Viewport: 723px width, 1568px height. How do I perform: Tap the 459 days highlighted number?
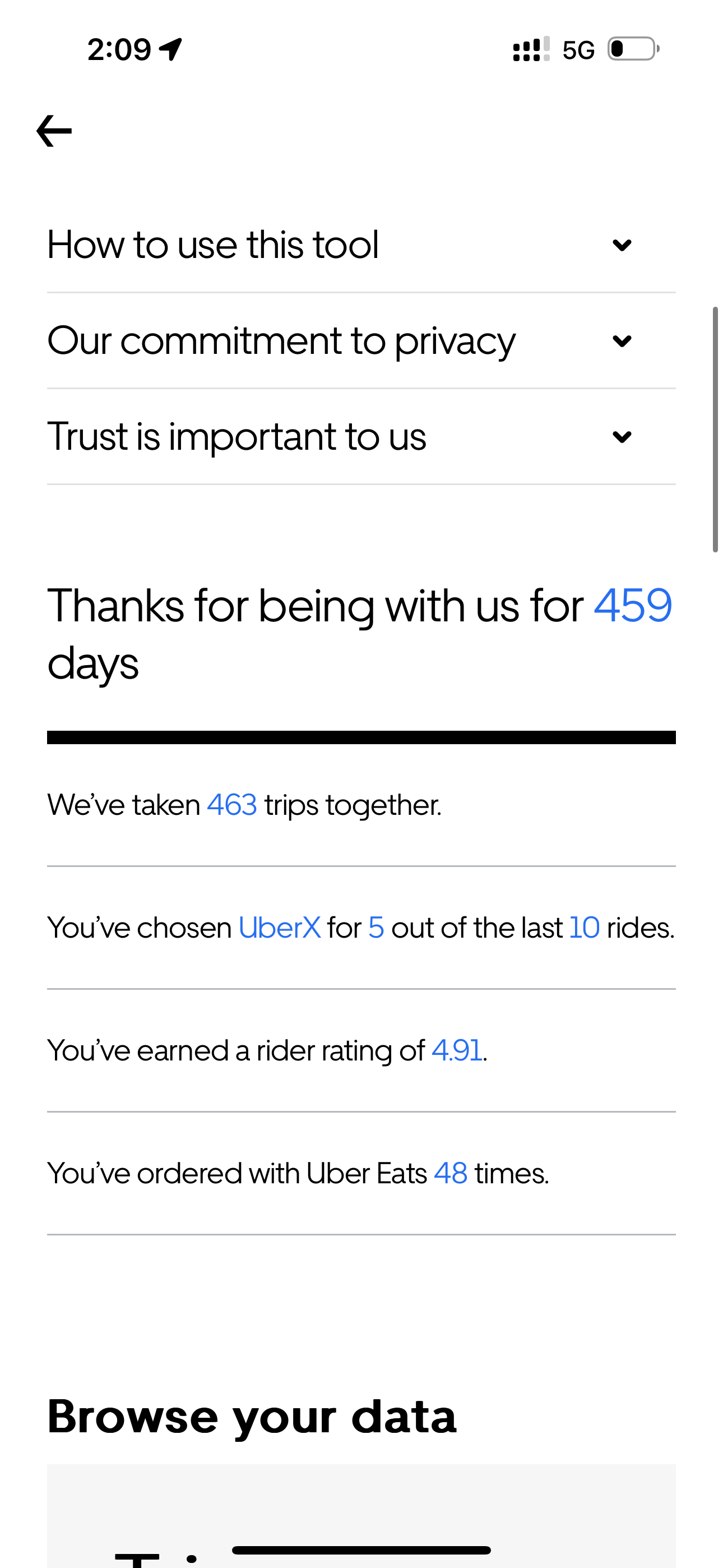click(x=632, y=606)
